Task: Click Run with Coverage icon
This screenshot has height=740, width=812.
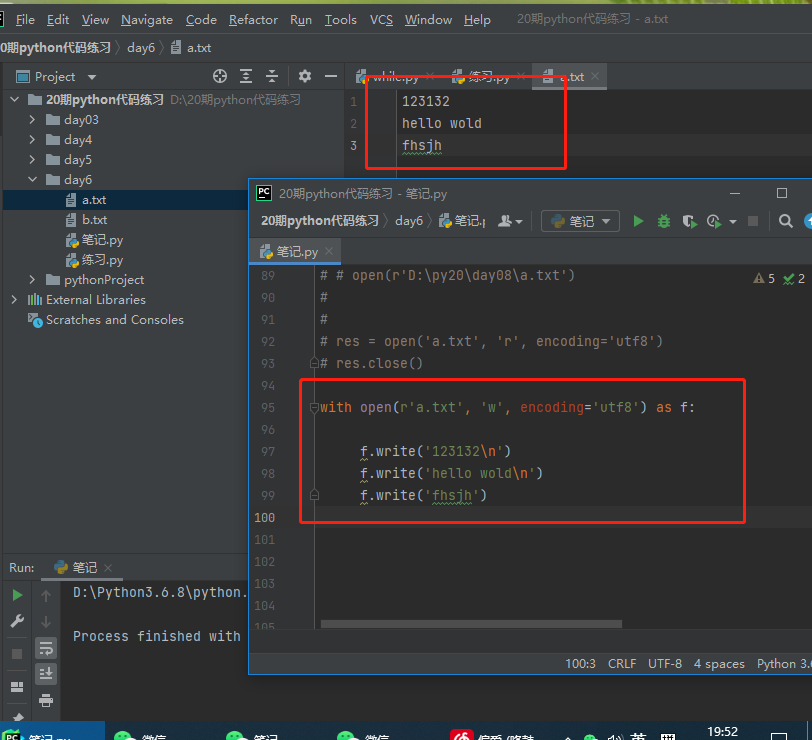Action: tap(689, 222)
